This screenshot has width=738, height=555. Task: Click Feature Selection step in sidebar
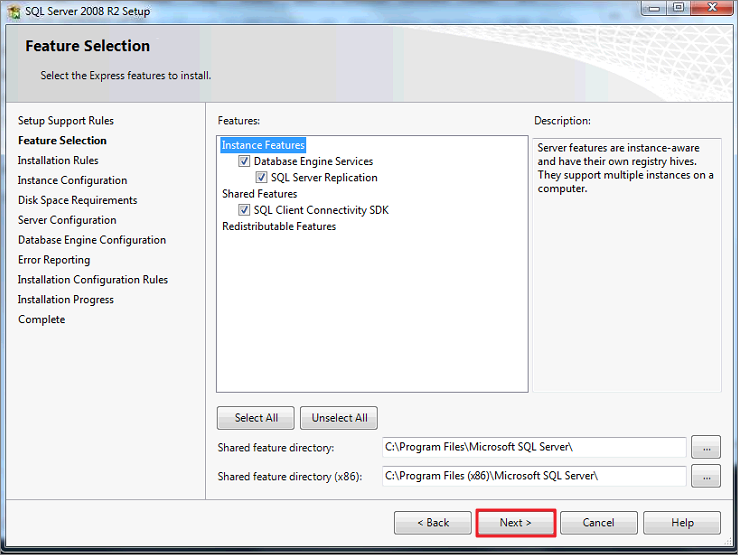pos(62,140)
